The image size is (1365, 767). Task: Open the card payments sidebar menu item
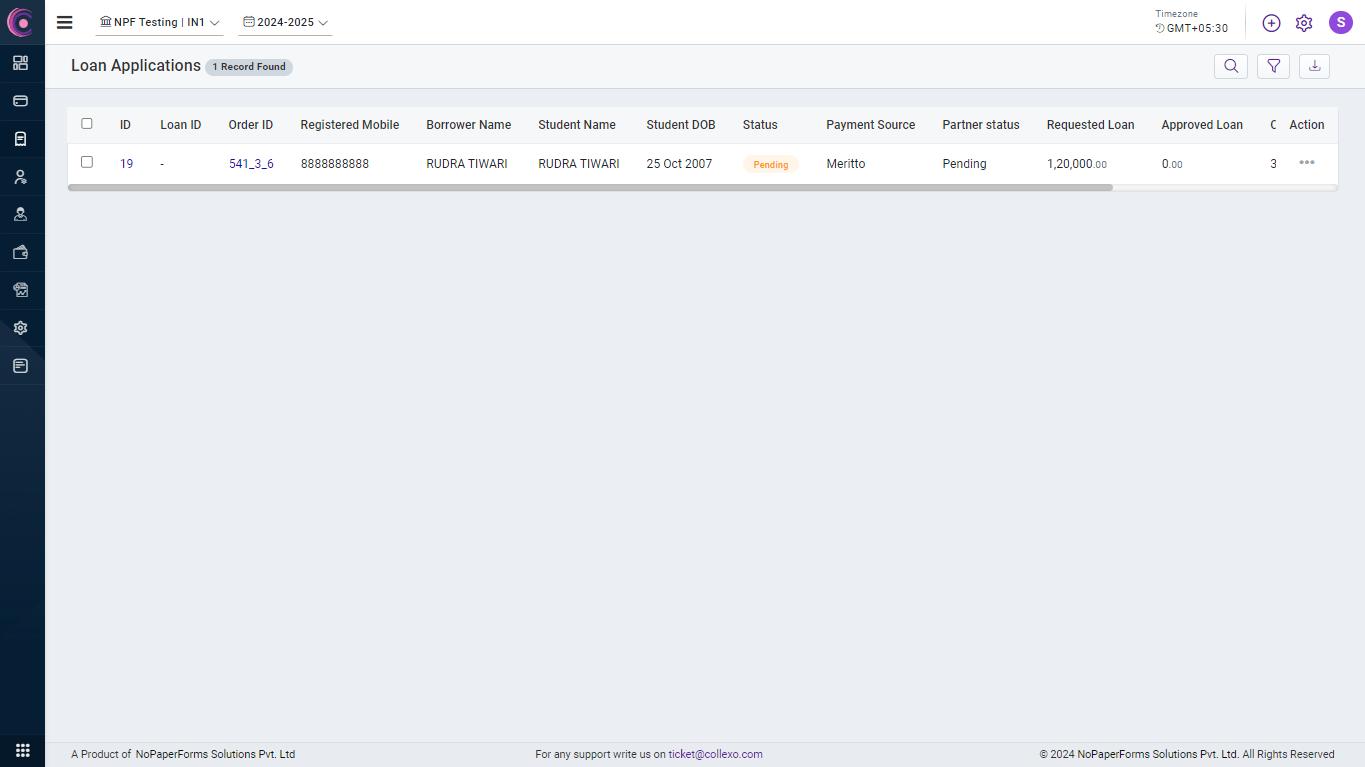(x=21, y=101)
